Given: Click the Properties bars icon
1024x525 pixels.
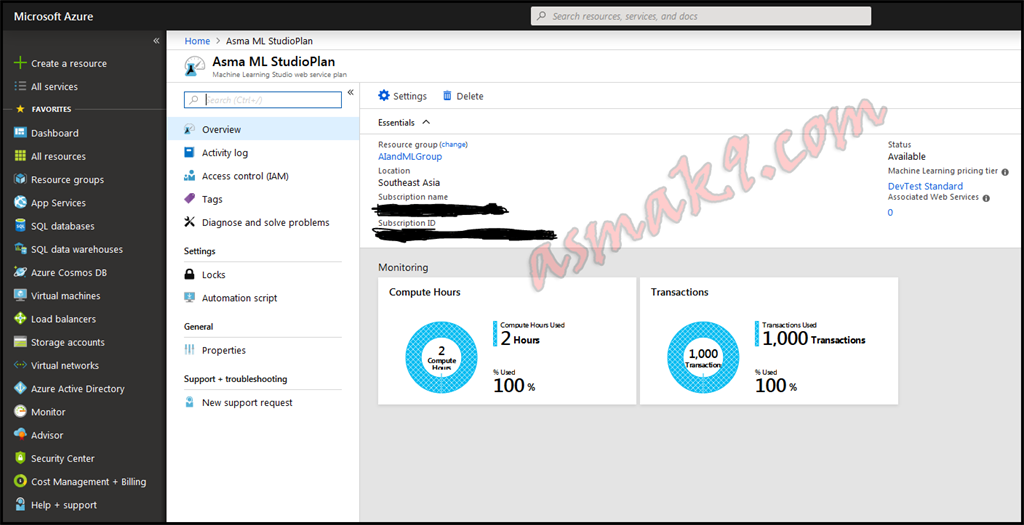Looking at the screenshot, I should [x=189, y=350].
